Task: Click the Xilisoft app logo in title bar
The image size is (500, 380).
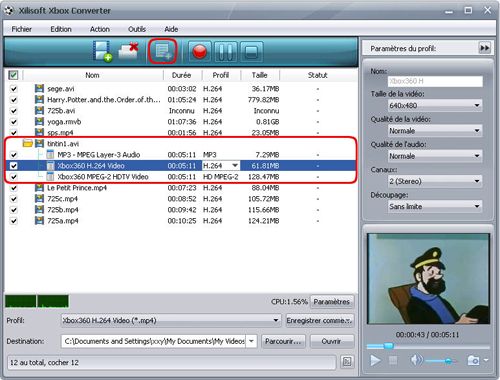Action: coord(9,10)
